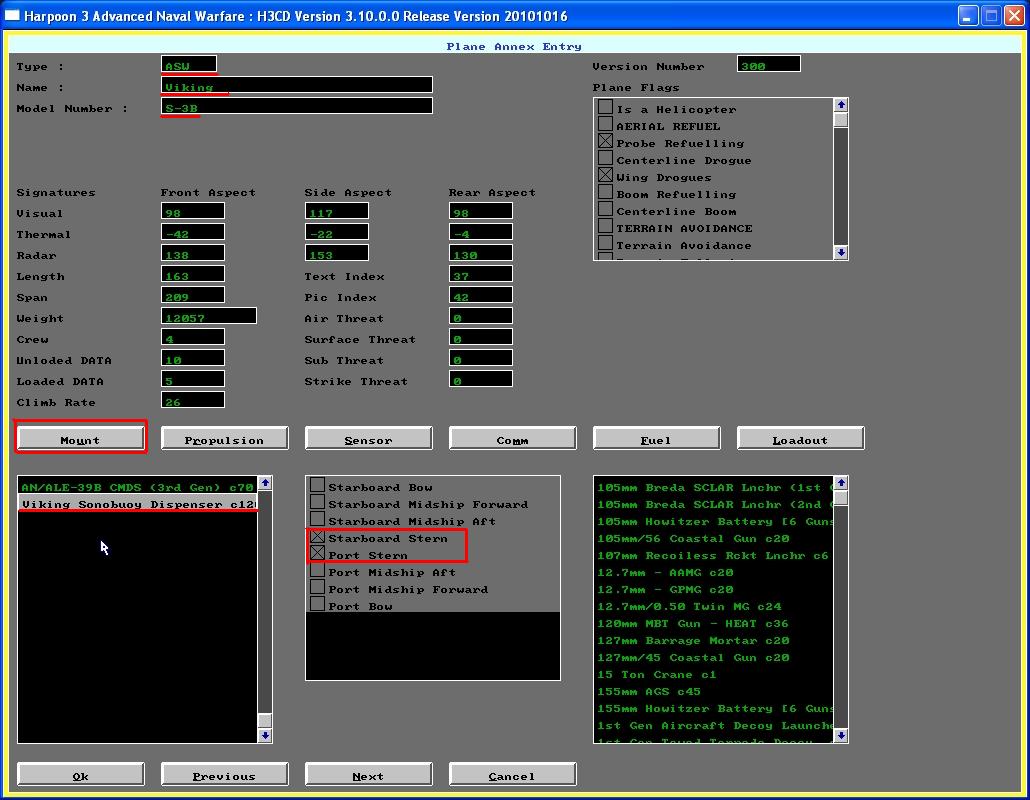Open the Fuel section

(x=656, y=438)
